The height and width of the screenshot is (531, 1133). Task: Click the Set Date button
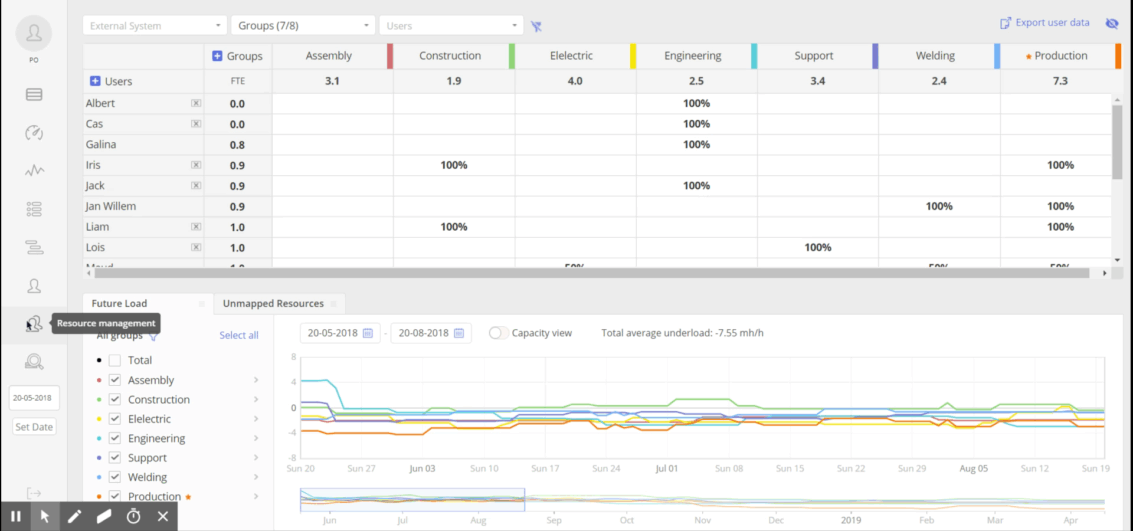34,427
